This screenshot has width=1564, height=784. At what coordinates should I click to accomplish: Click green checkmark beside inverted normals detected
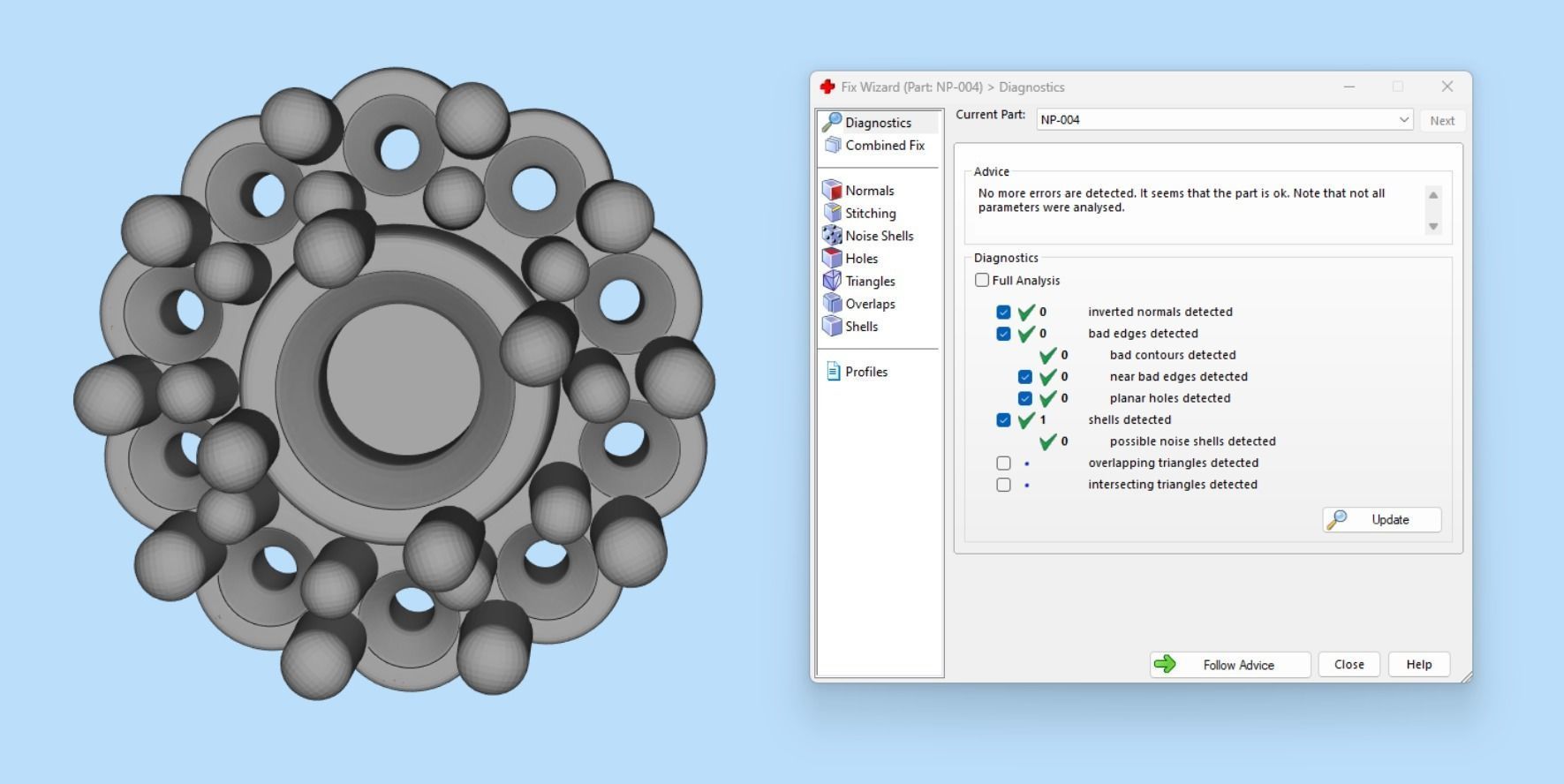(x=1026, y=312)
